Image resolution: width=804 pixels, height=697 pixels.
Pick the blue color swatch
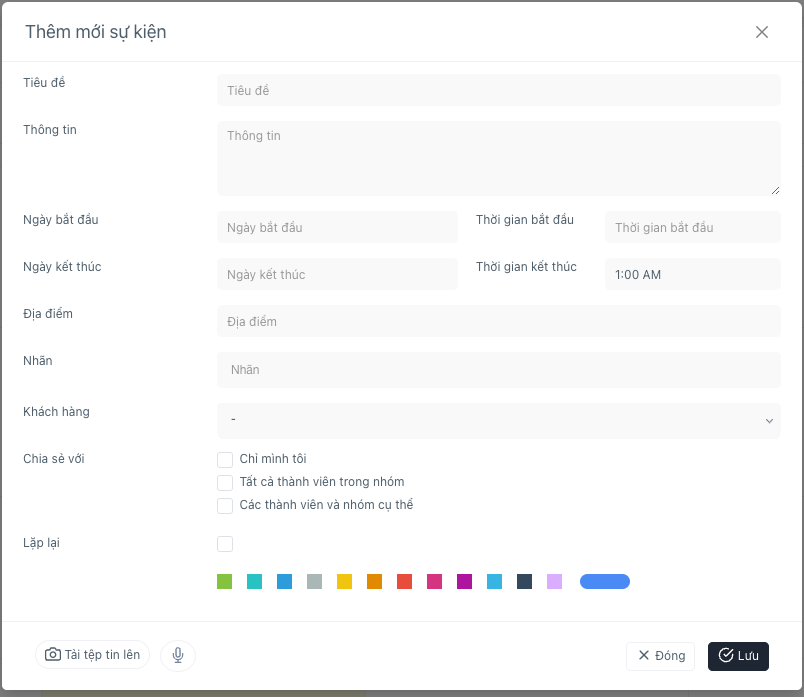click(285, 582)
